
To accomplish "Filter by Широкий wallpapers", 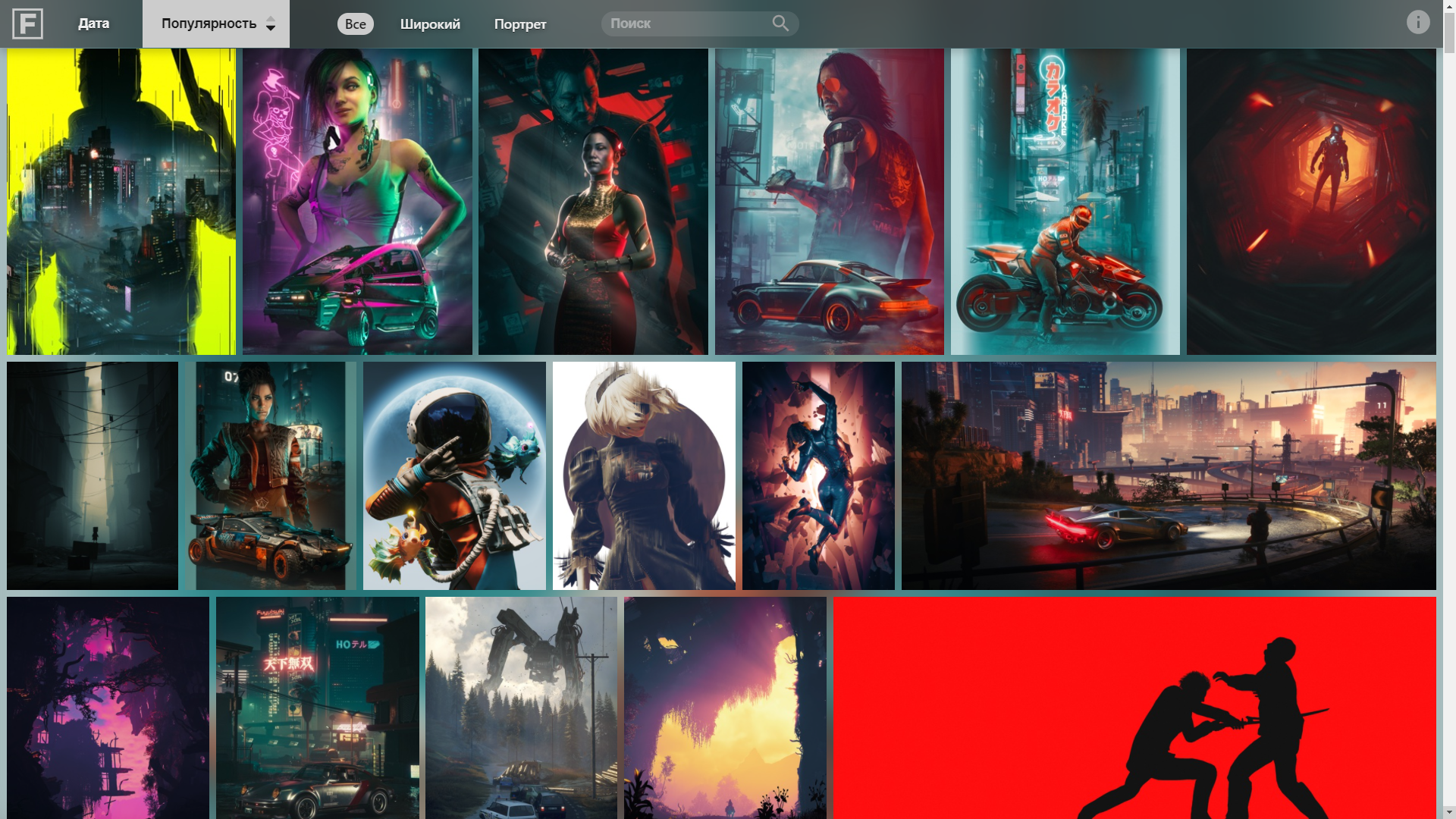I will tap(430, 24).
